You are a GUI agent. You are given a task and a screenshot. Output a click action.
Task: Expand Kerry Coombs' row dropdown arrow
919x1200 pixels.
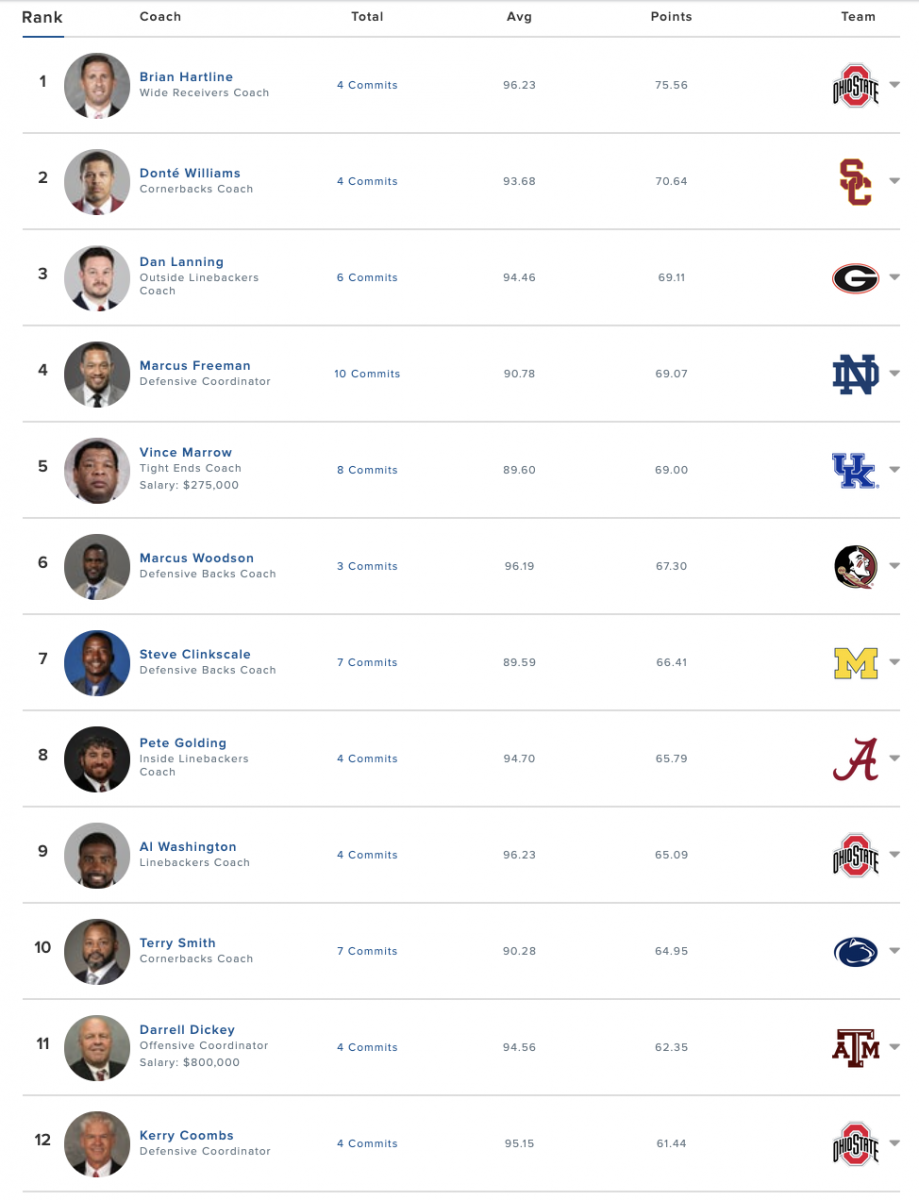point(894,1143)
